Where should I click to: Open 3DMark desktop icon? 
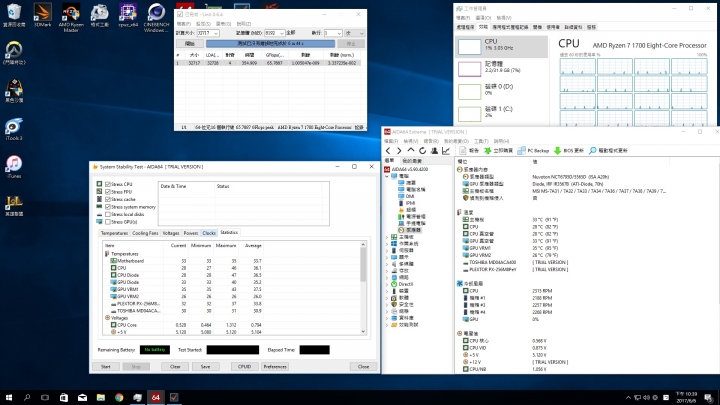tap(42, 16)
